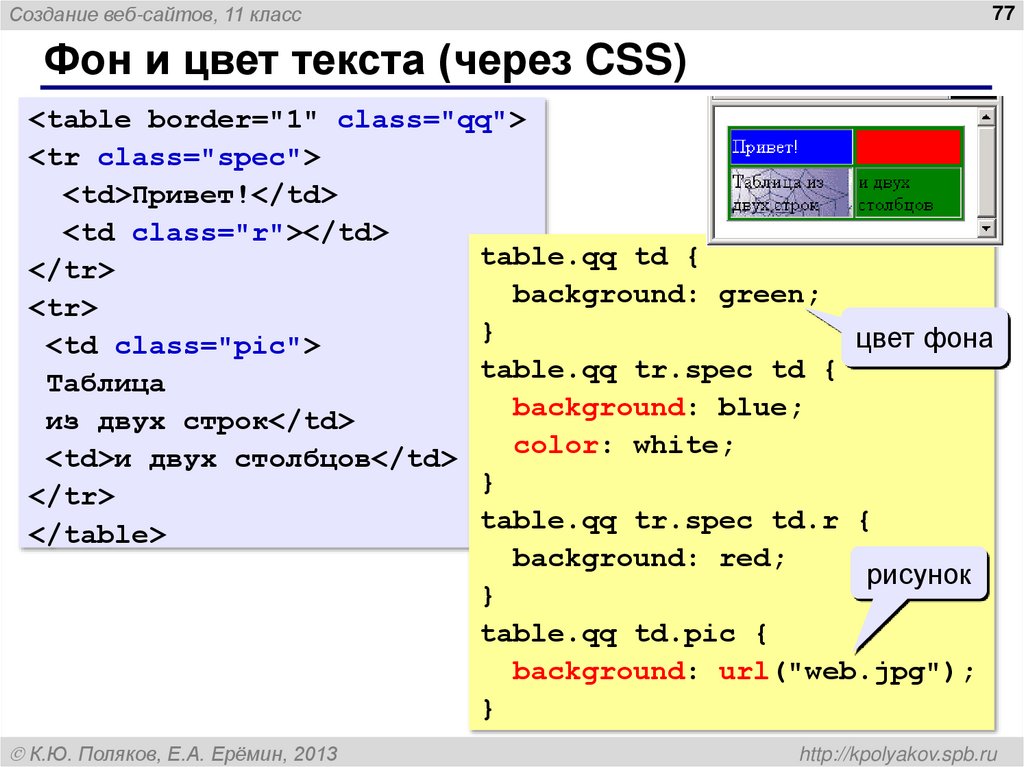Select the cell with the web.jpg background image
The image size is (1024, 767).
tap(789, 192)
